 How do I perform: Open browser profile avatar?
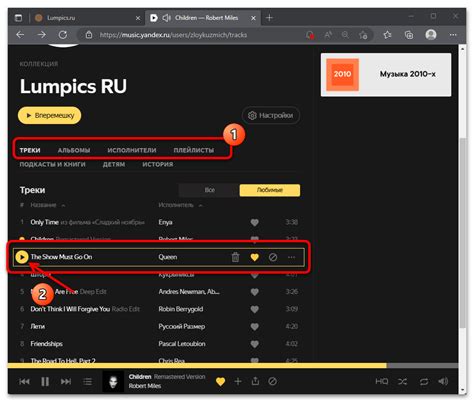click(431, 35)
